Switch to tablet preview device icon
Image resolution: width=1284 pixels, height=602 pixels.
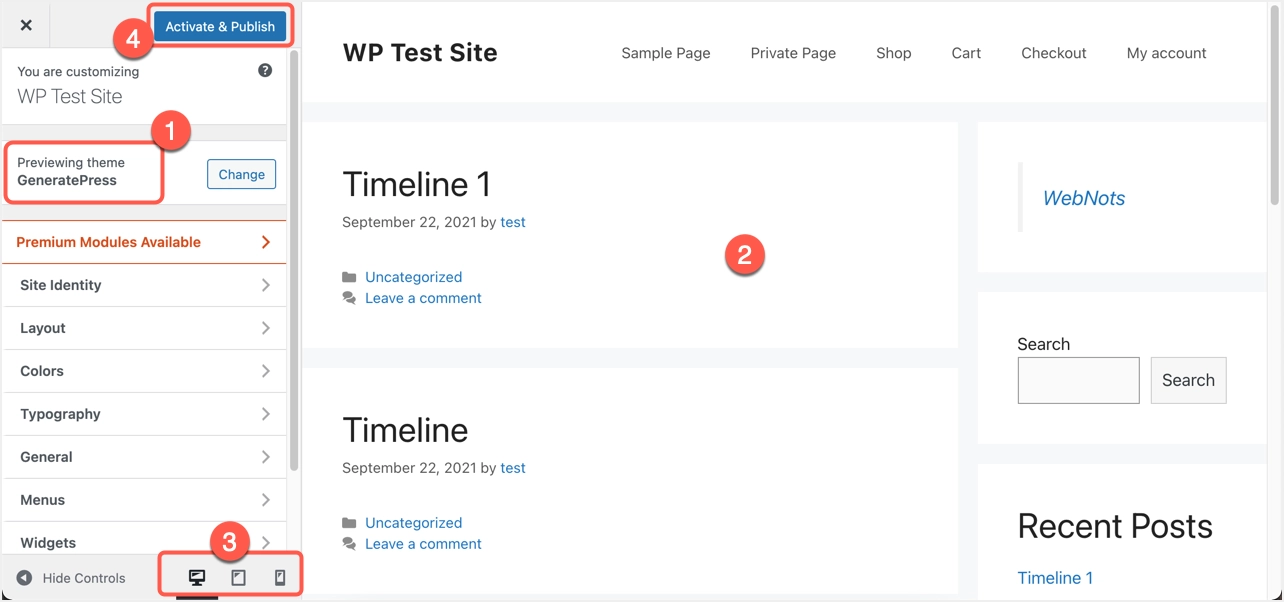point(238,578)
